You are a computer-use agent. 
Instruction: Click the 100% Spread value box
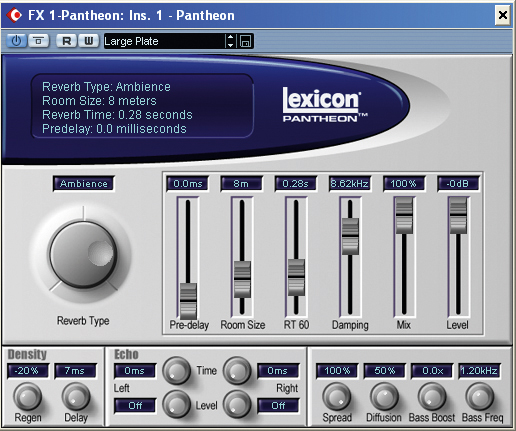point(337,371)
